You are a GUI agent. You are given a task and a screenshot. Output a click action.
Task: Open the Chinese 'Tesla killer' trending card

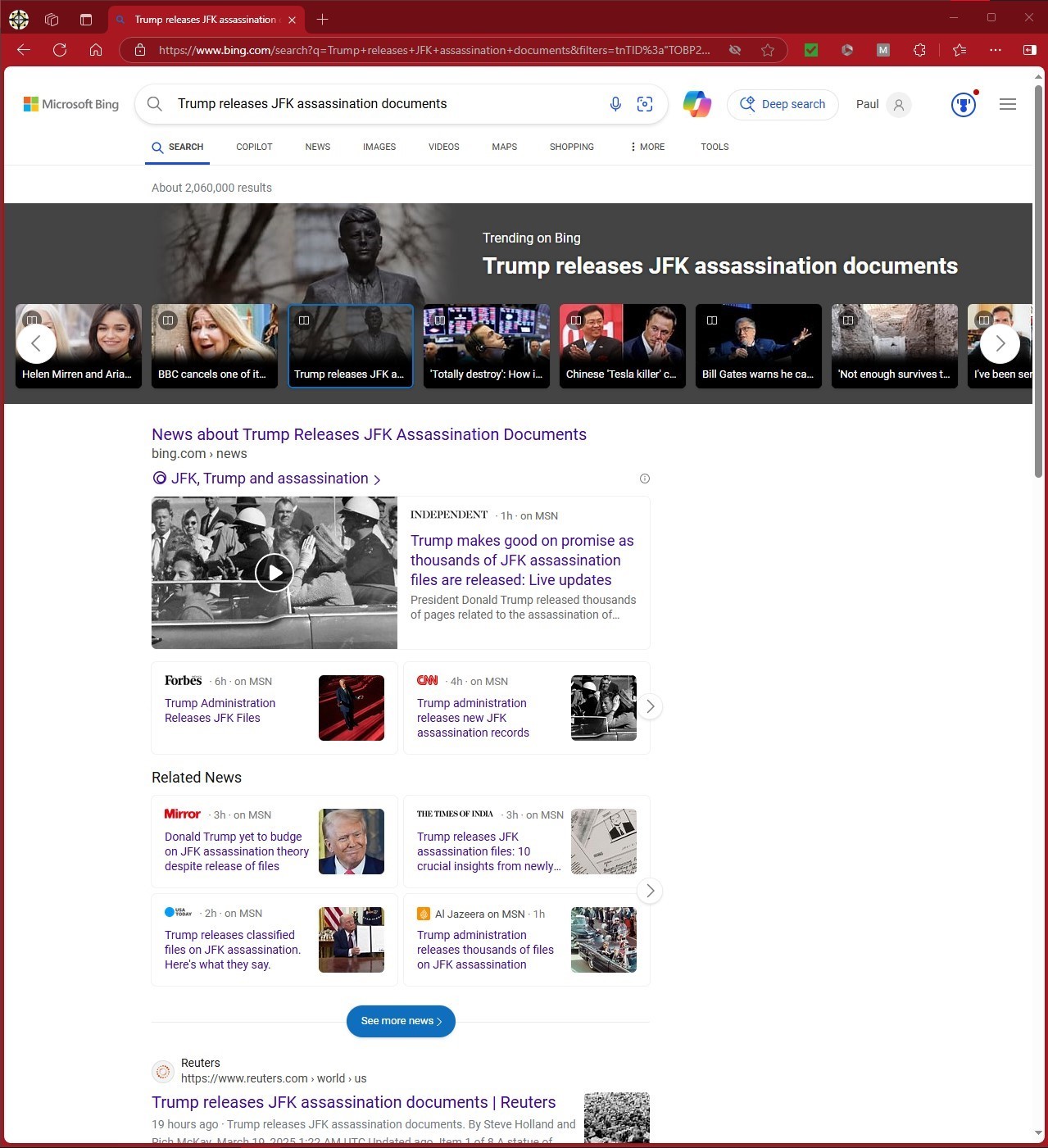(x=623, y=346)
